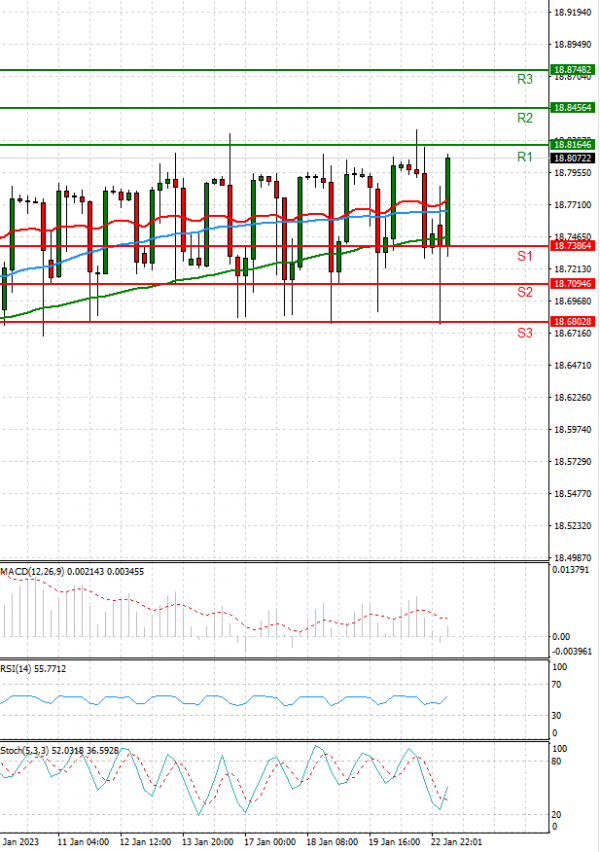The height and width of the screenshot is (852, 600).
Task: Click the 17 Jan 00:00 time label
Action: pos(270,842)
